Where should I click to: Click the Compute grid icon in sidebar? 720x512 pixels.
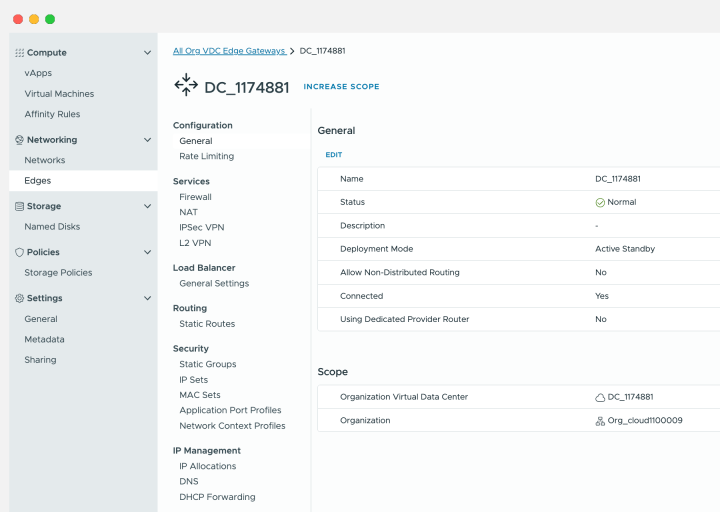[x=19, y=52]
